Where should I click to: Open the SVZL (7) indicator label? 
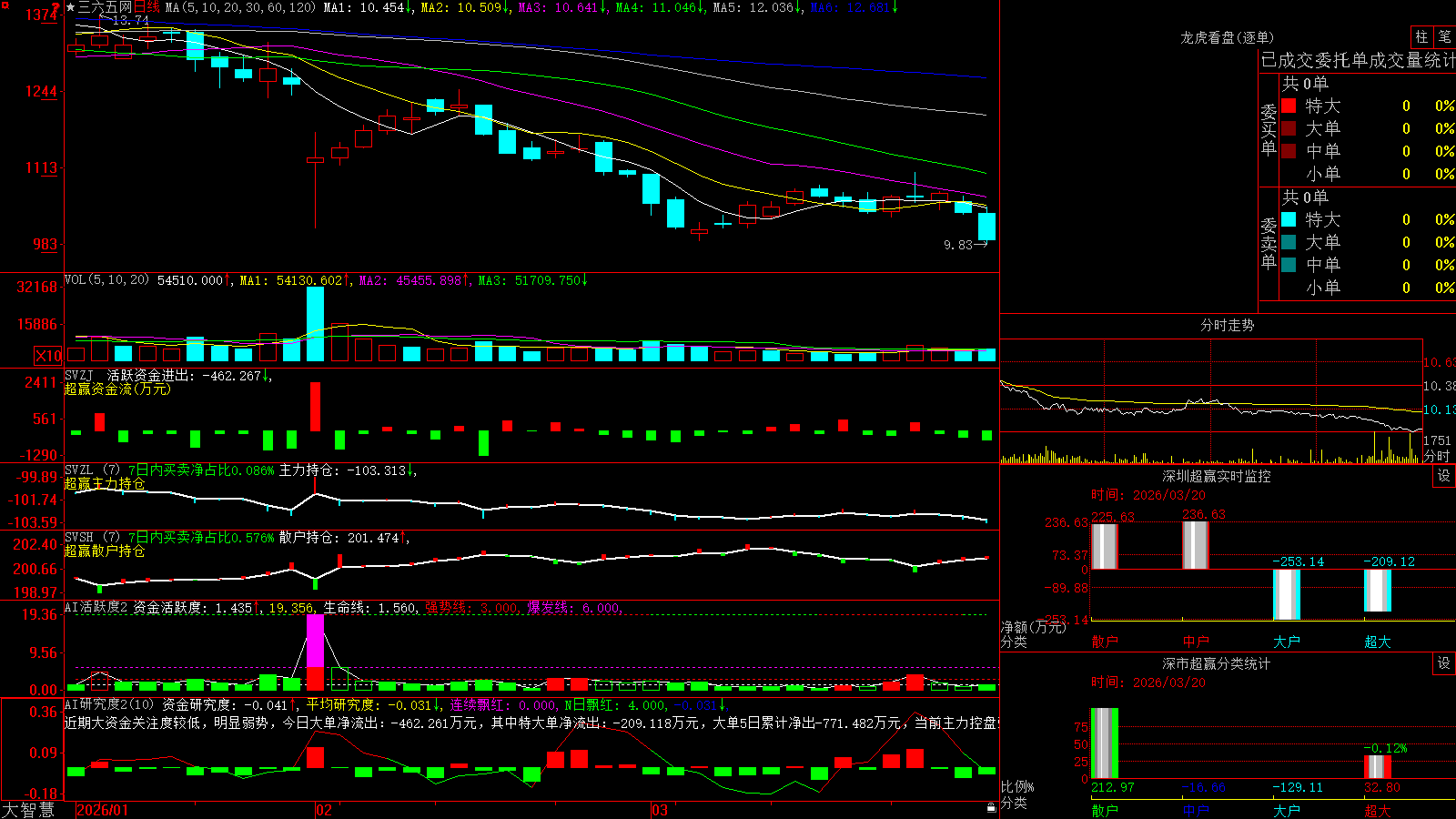(x=92, y=470)
